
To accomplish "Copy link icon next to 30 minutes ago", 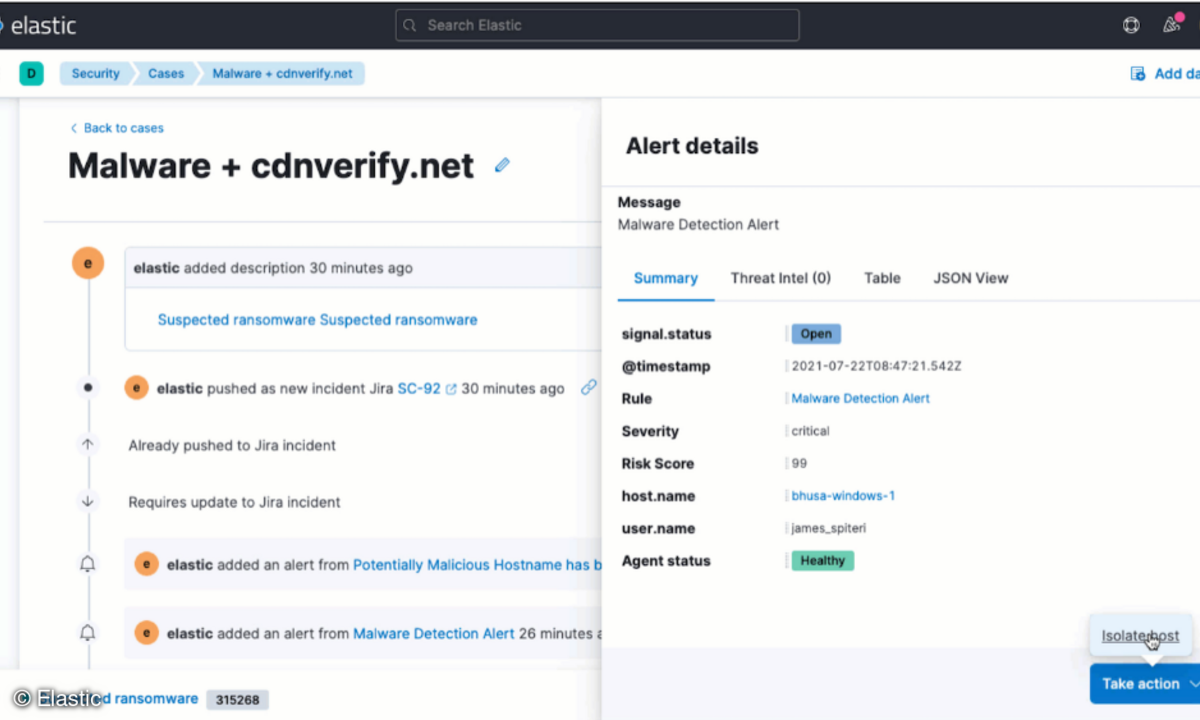I will click(x=589, y=388).
